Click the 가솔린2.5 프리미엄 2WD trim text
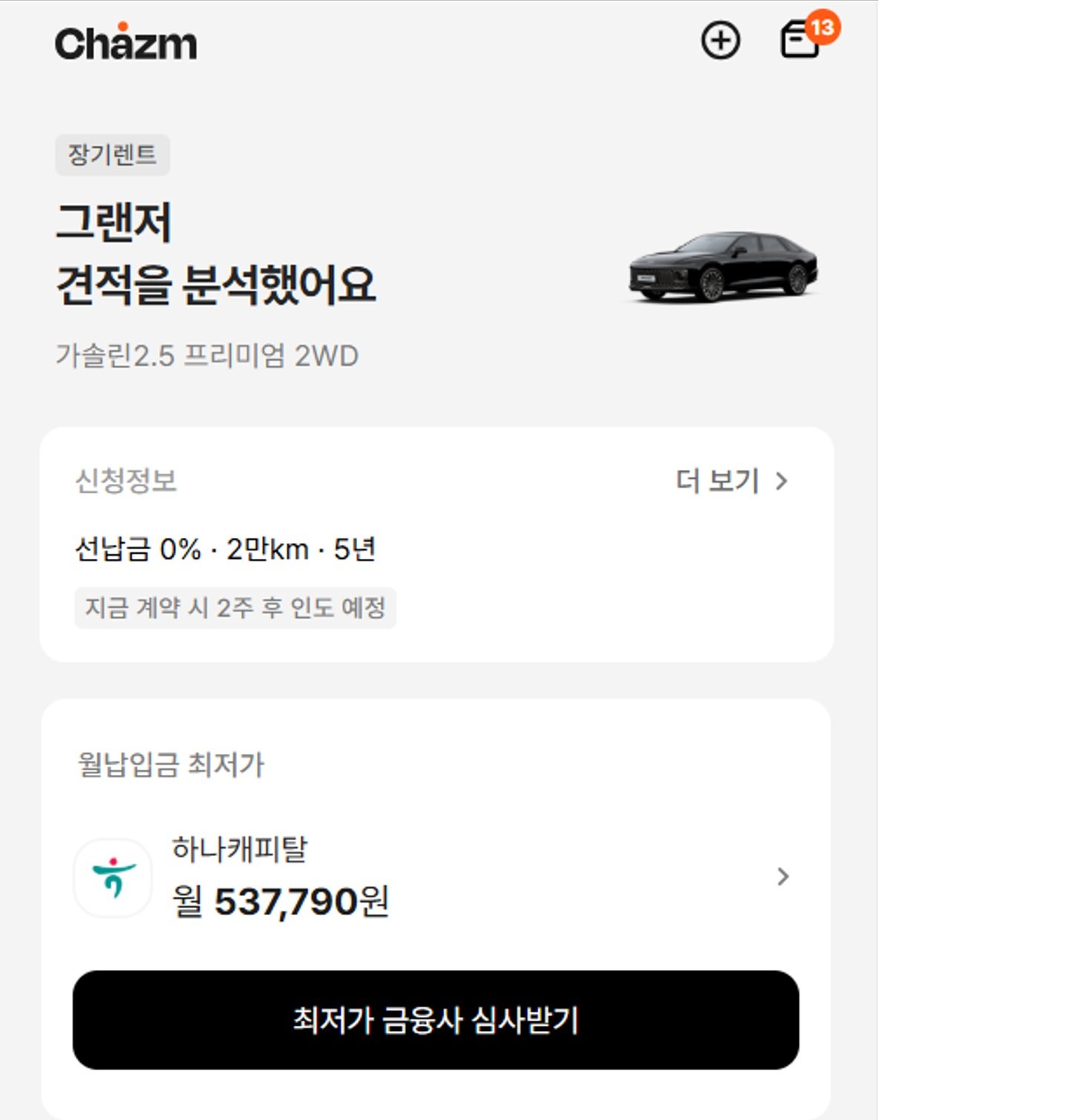1072x1120 pixels. pyautogui.click(x=207, y=356)
